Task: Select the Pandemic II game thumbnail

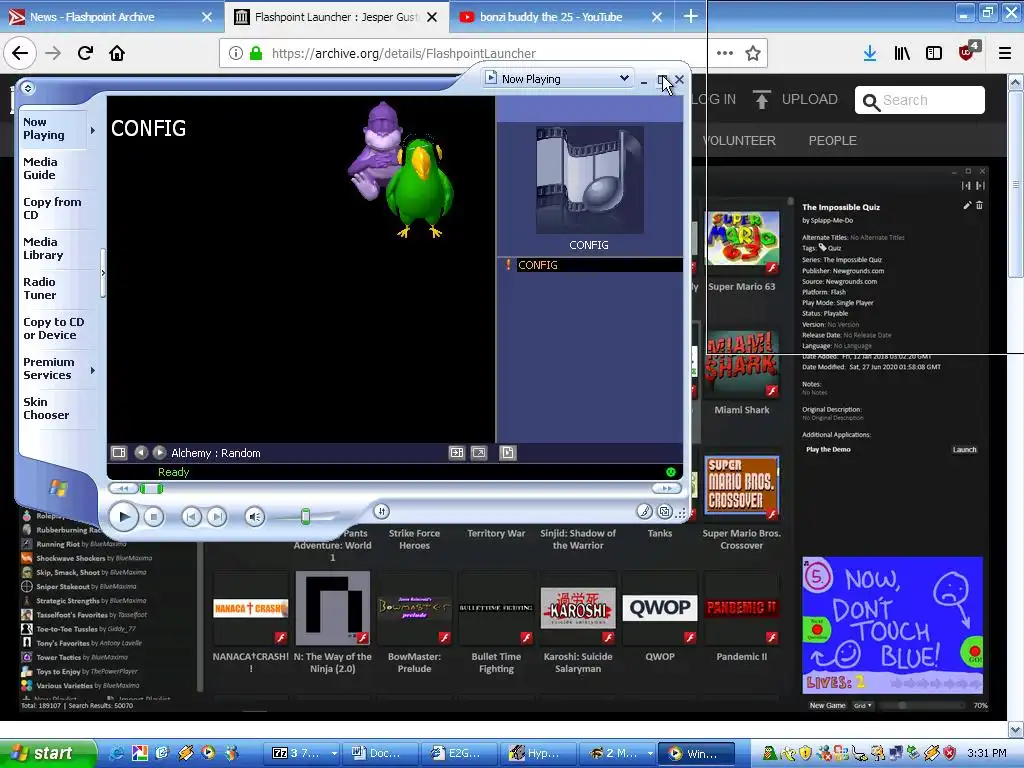Action: tap(741, 608)
